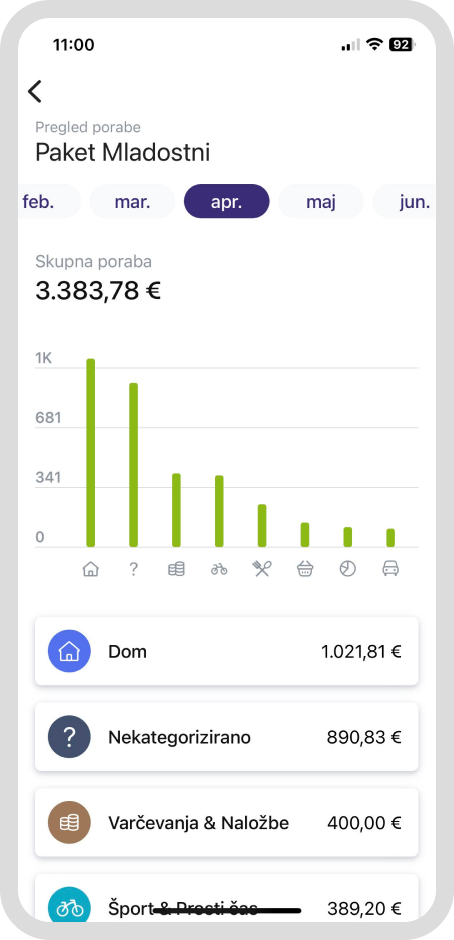Select the fork and knife icon under the chart
Image resolution: width=454 pixels, height=940 pixels.
click(x=262, y=569)
